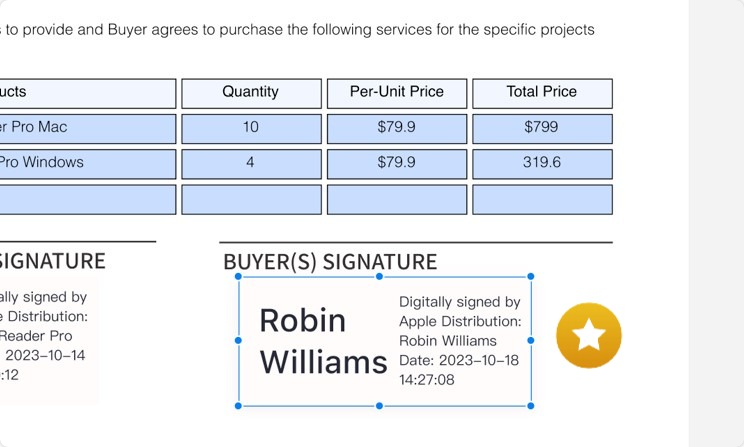Click the Pro Mac product field
Image resolution: width=744 pixels, height=447 pixels.
click(x=88, y=129)
